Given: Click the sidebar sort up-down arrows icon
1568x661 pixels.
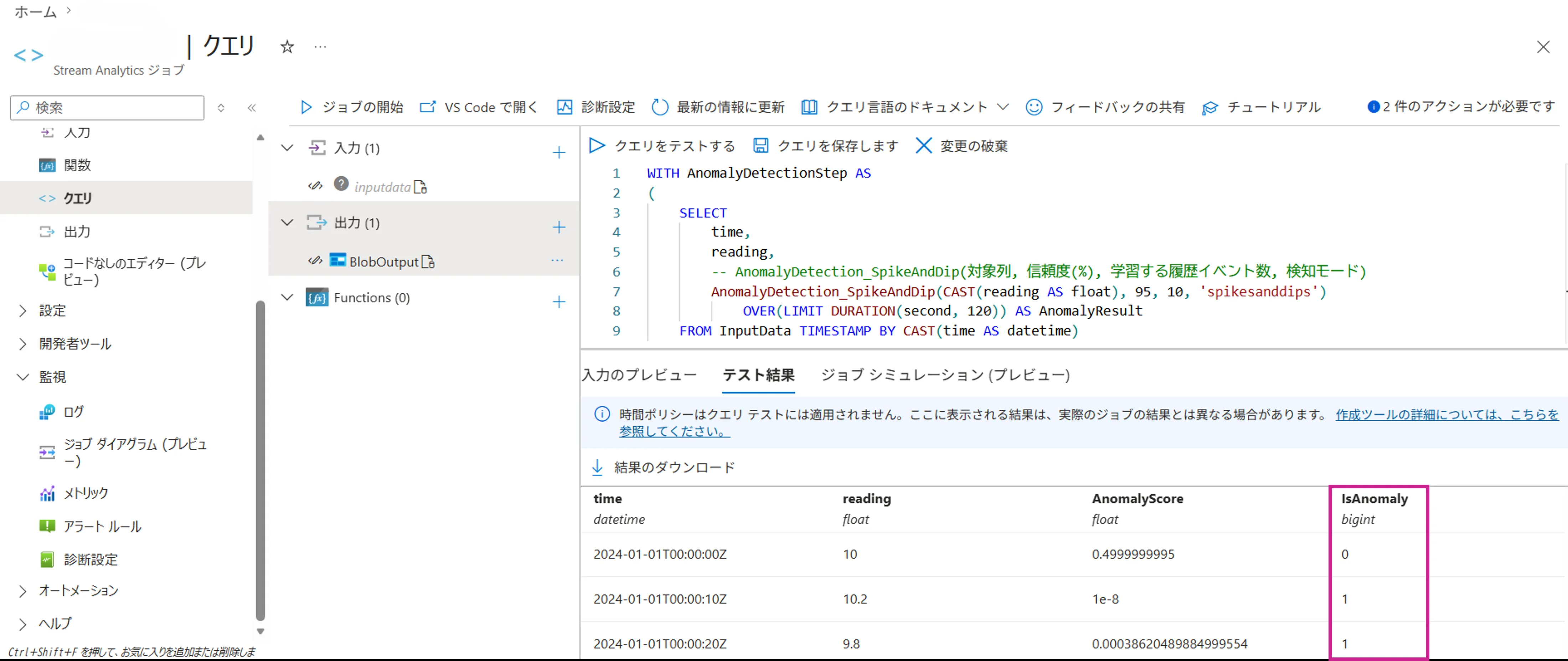Looking at the screenshot, I should pyautogui.click(x=221, y=108).
